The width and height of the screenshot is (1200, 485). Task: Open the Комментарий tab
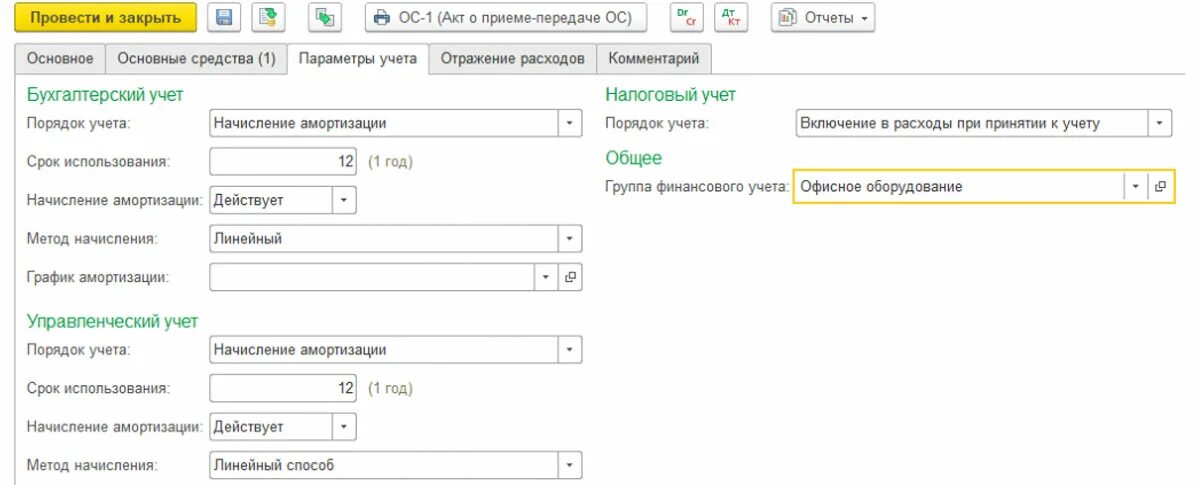tap(655, 59)
